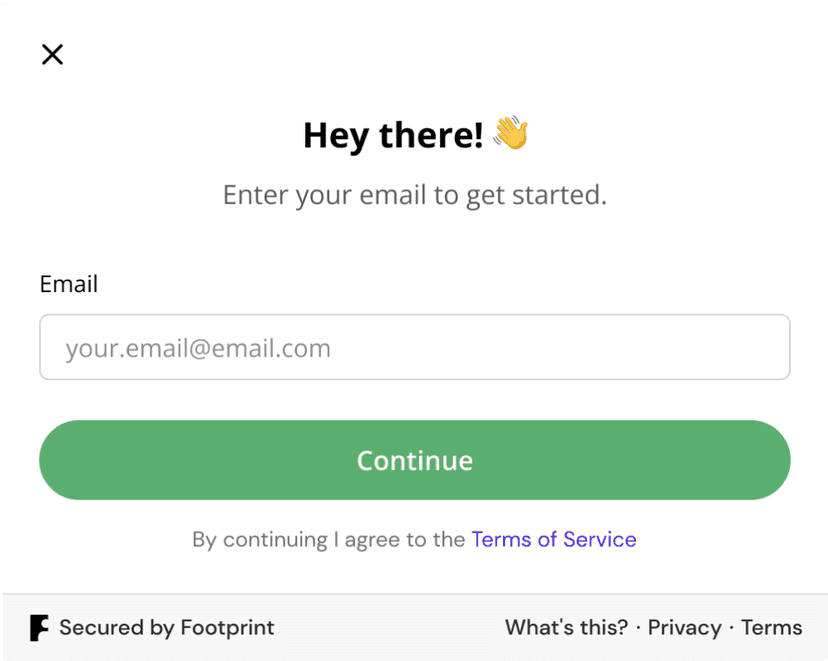Focus the Email input field
This screenshot has width=828, height=661.
415,347
